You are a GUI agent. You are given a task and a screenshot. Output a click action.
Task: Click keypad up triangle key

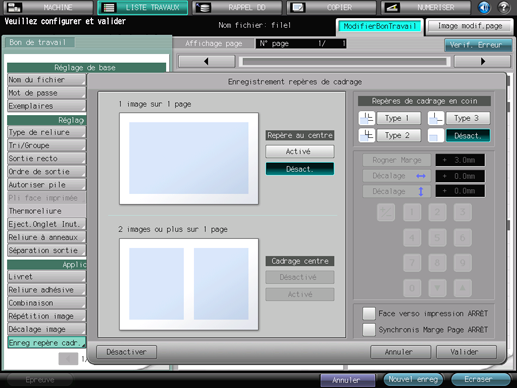click(462, 288)
